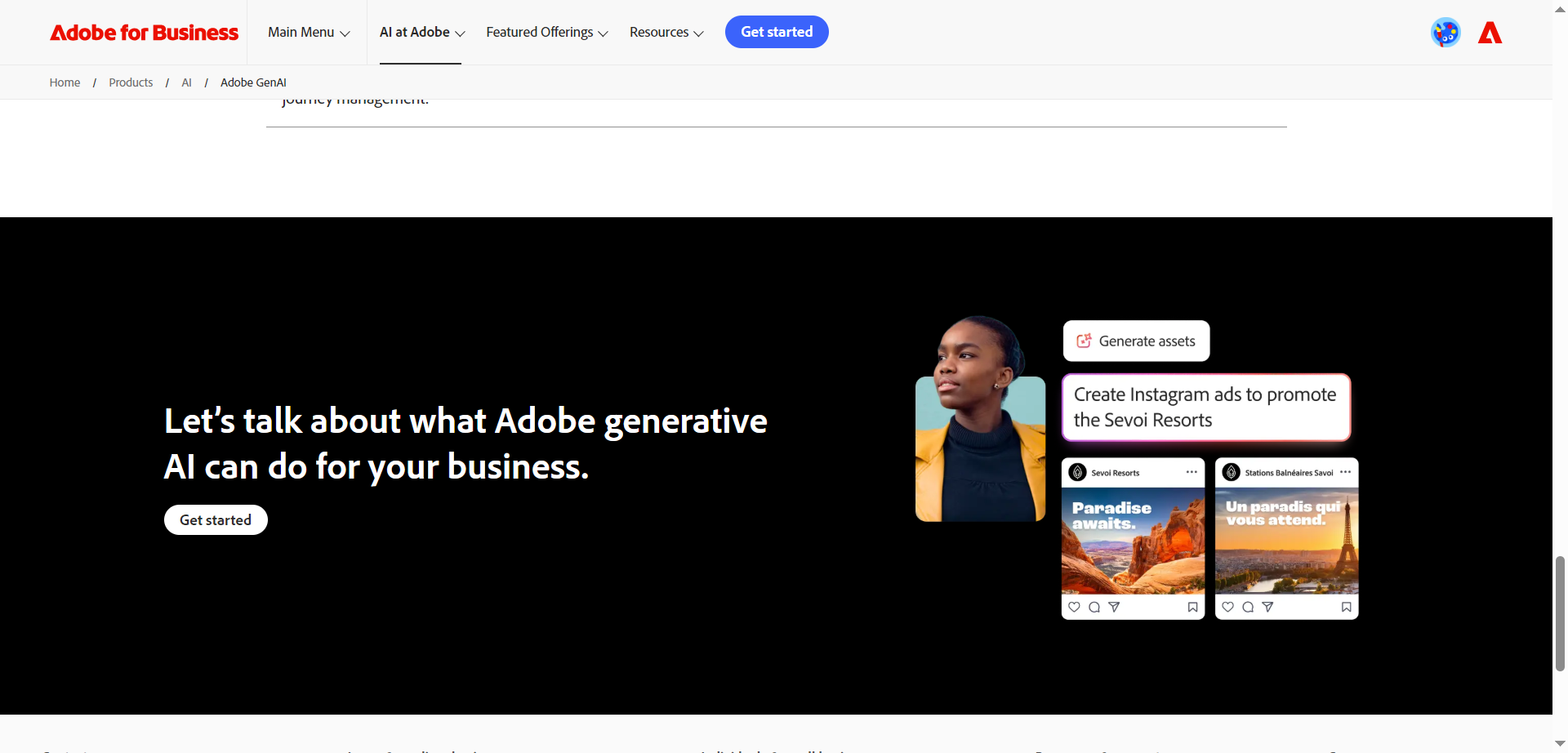Image resolution: width=1568 pixels, height=753 pixels.
Task: Expand the AI at Adobe menu
Action: [x=421, y=33]
